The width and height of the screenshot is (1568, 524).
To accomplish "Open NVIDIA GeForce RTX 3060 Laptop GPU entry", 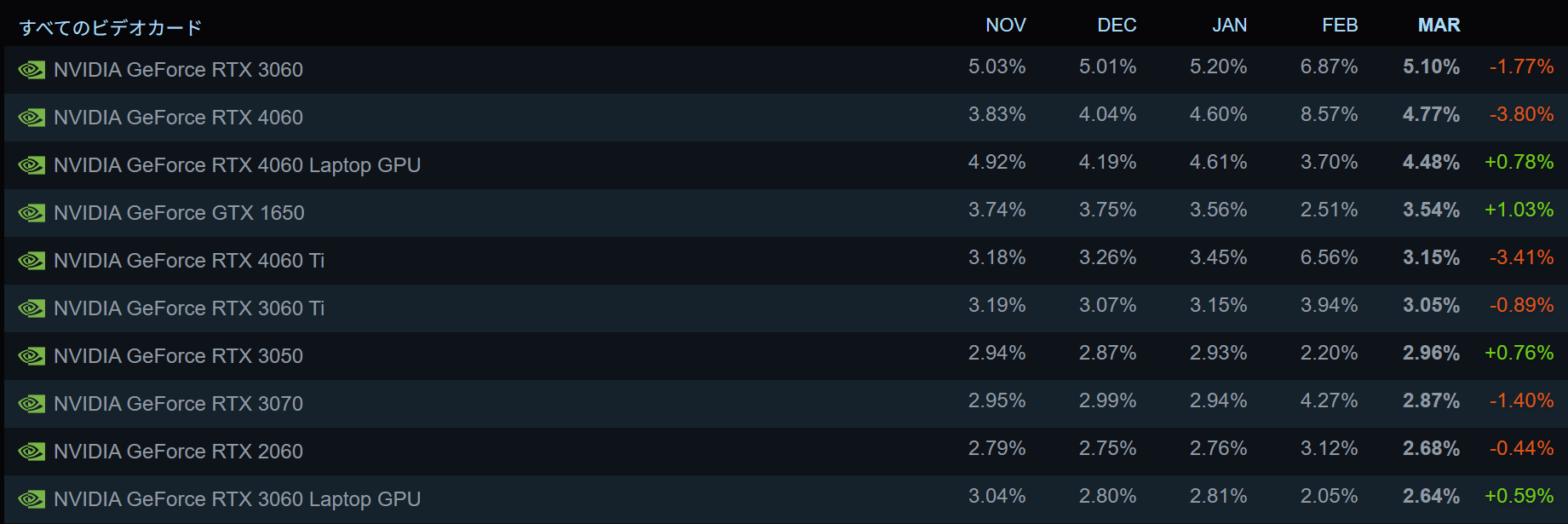I will click(237, 499).
